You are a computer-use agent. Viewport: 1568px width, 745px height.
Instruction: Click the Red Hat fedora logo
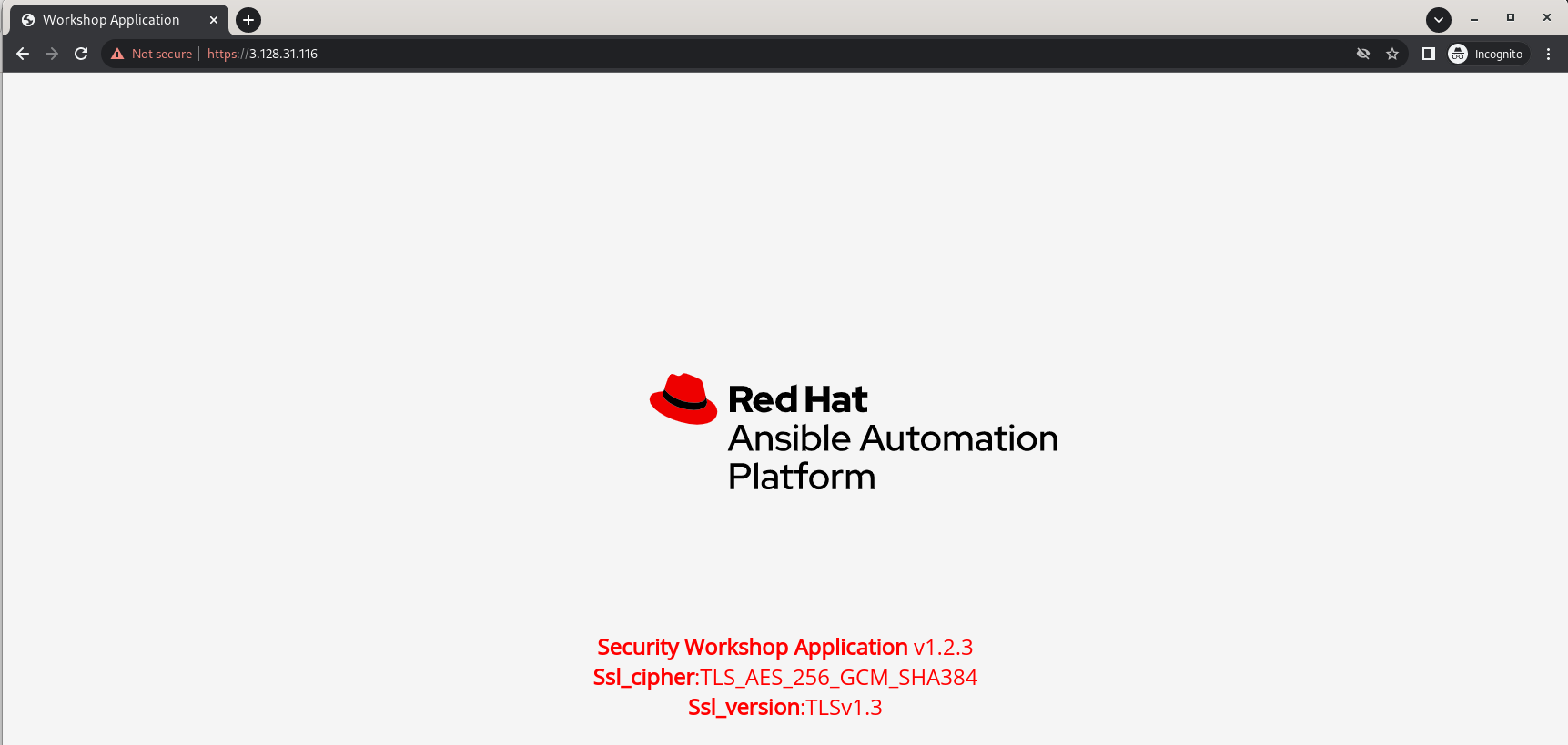click(683, 398)
